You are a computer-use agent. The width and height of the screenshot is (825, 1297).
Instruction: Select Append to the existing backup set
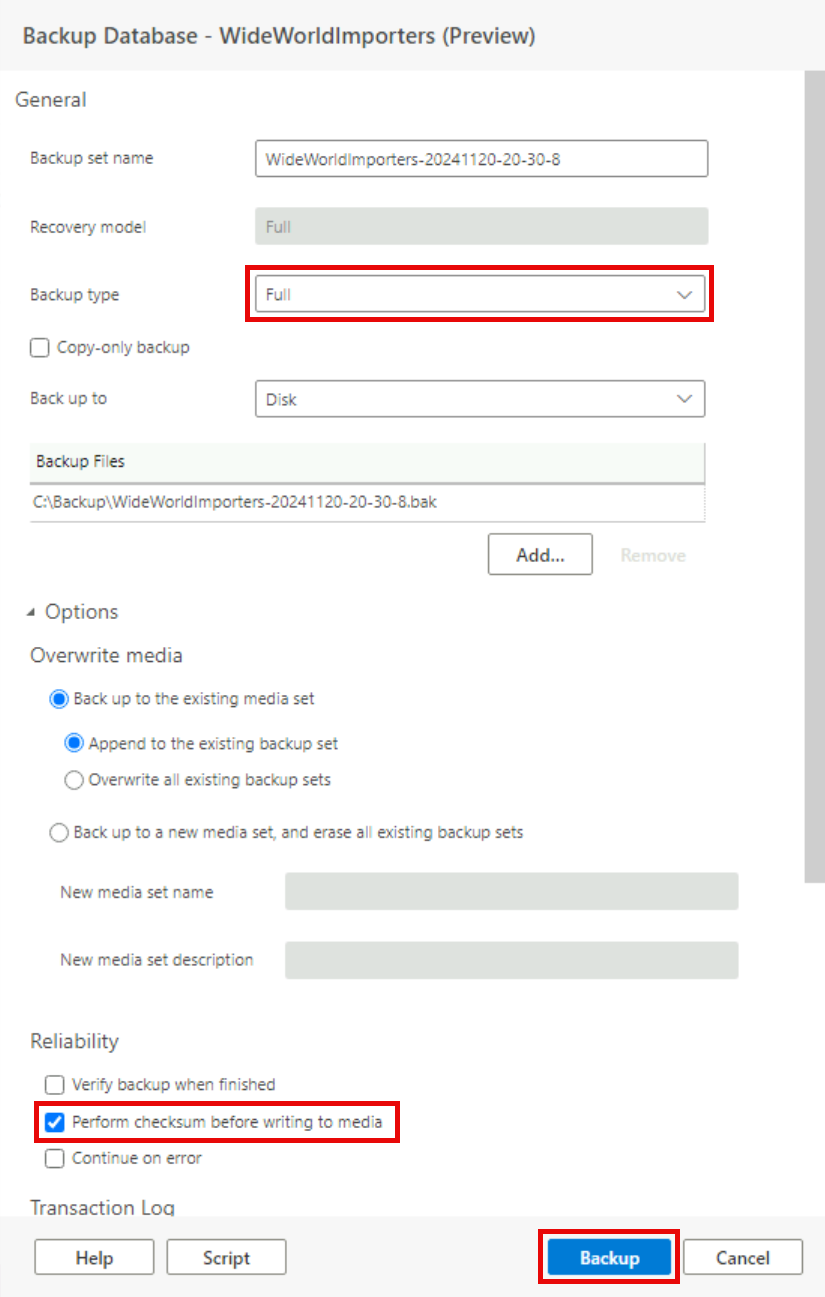[74, 744]
